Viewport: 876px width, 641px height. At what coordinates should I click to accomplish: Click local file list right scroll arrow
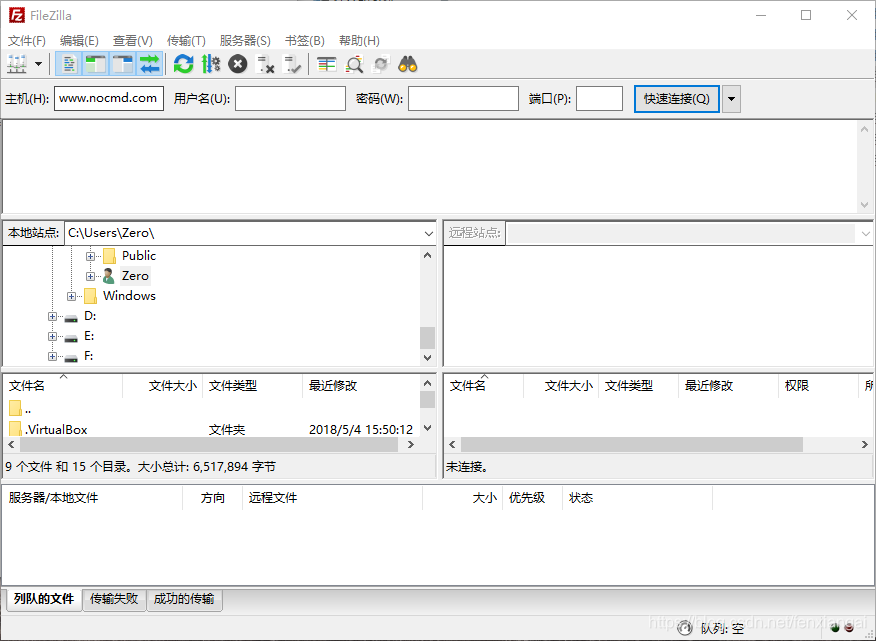[x=411, y=445]
